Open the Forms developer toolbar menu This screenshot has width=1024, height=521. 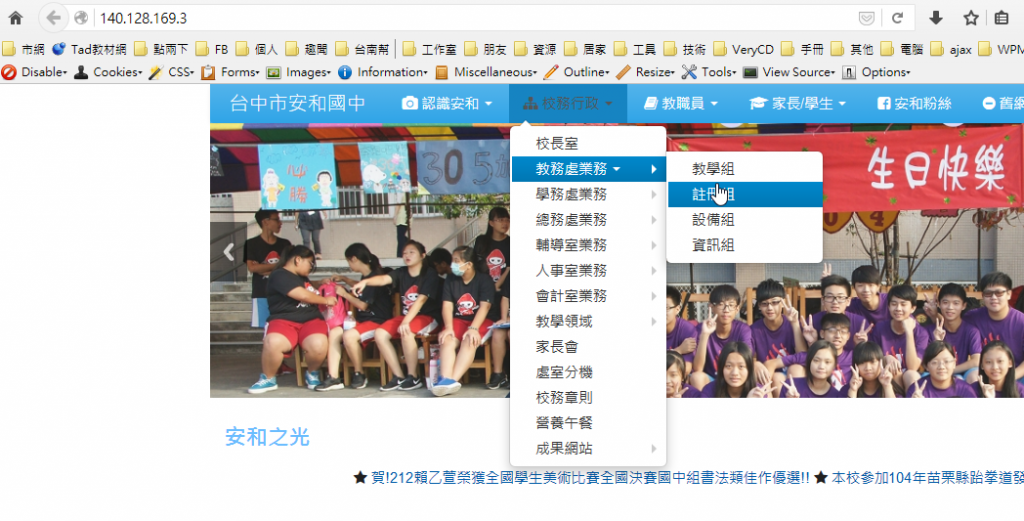pos(231,72)
